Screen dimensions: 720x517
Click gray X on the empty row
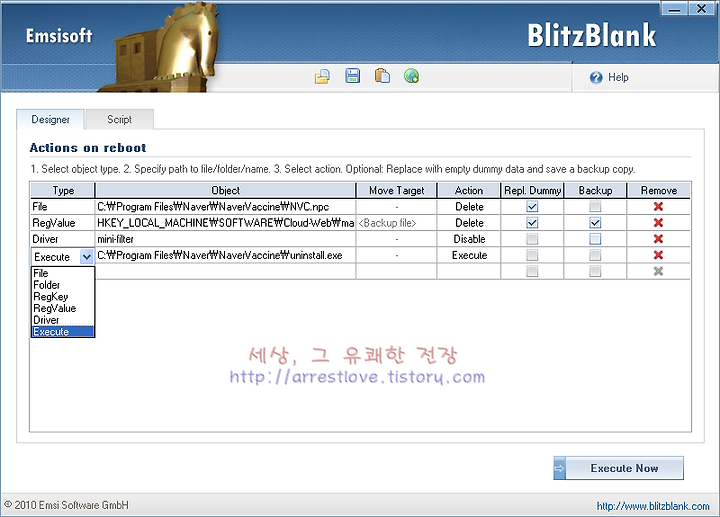point(658,271)
